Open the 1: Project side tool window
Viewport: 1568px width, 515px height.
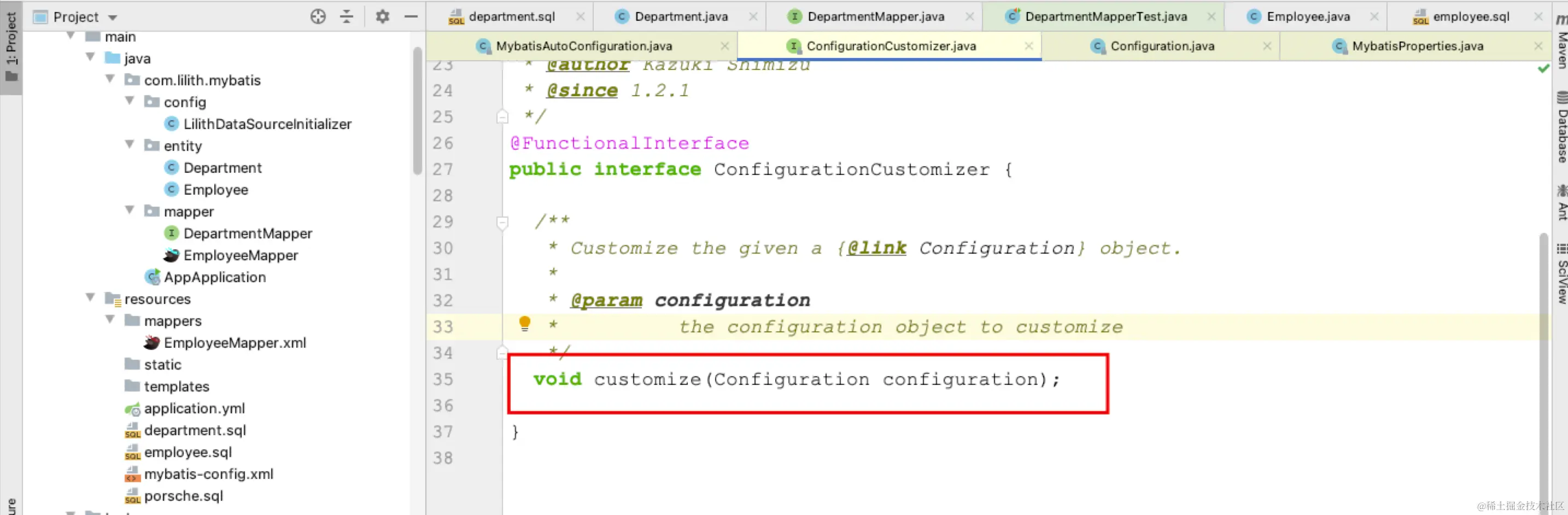click(x=11, y=48)
